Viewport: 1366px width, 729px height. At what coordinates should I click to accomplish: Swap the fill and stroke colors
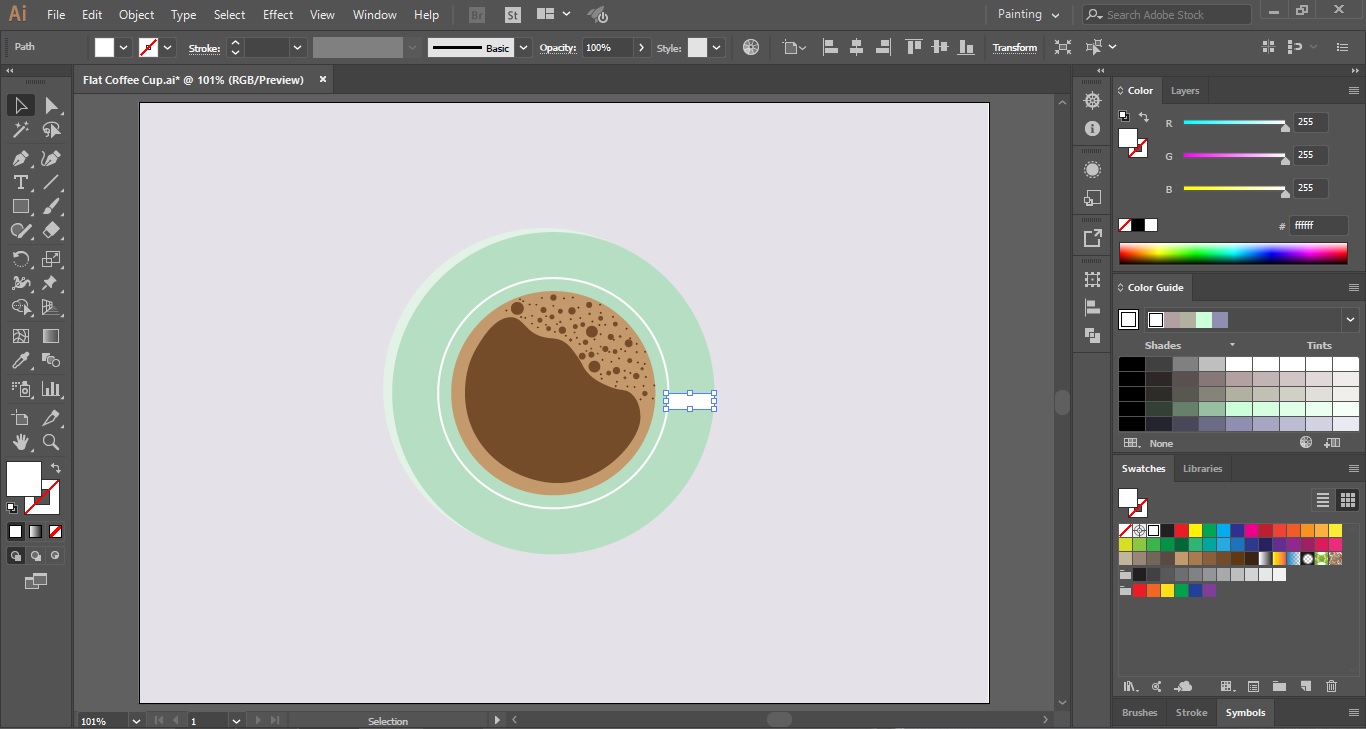click(x=56, y=467)
